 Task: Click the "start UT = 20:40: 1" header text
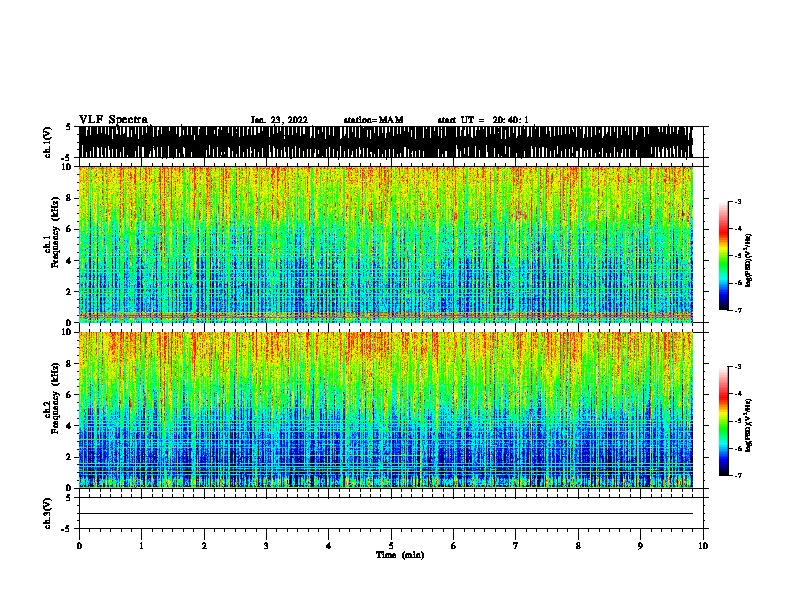(x=483, y=120)
